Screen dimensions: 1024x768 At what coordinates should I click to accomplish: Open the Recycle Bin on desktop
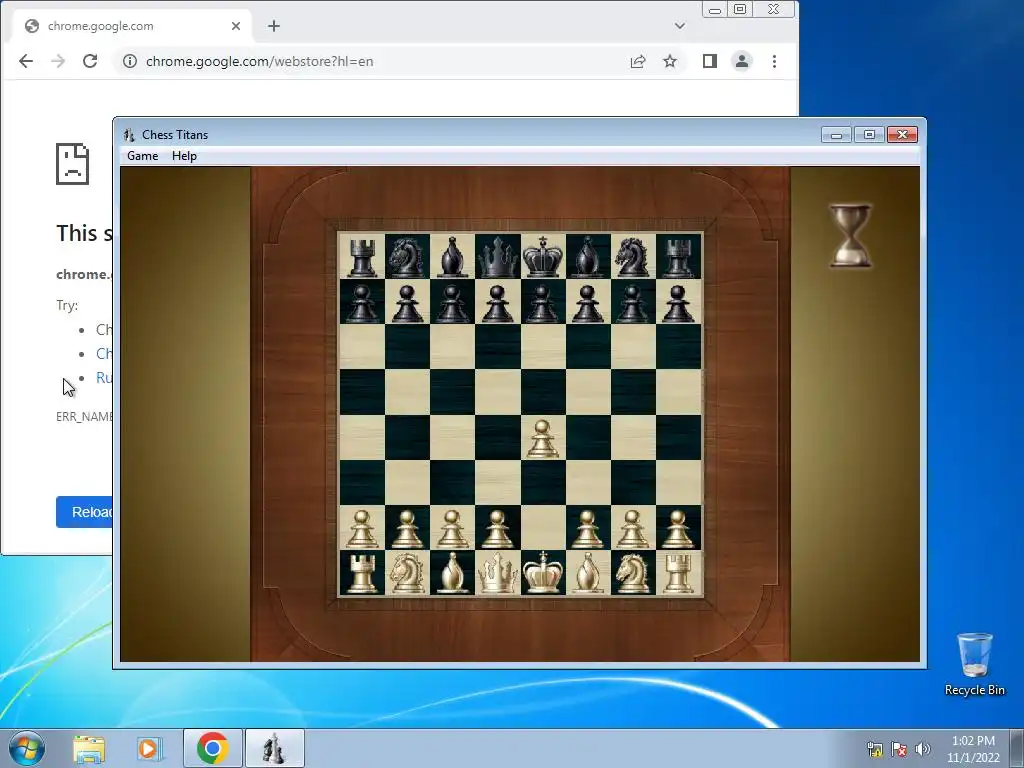(x=974, y=664)
